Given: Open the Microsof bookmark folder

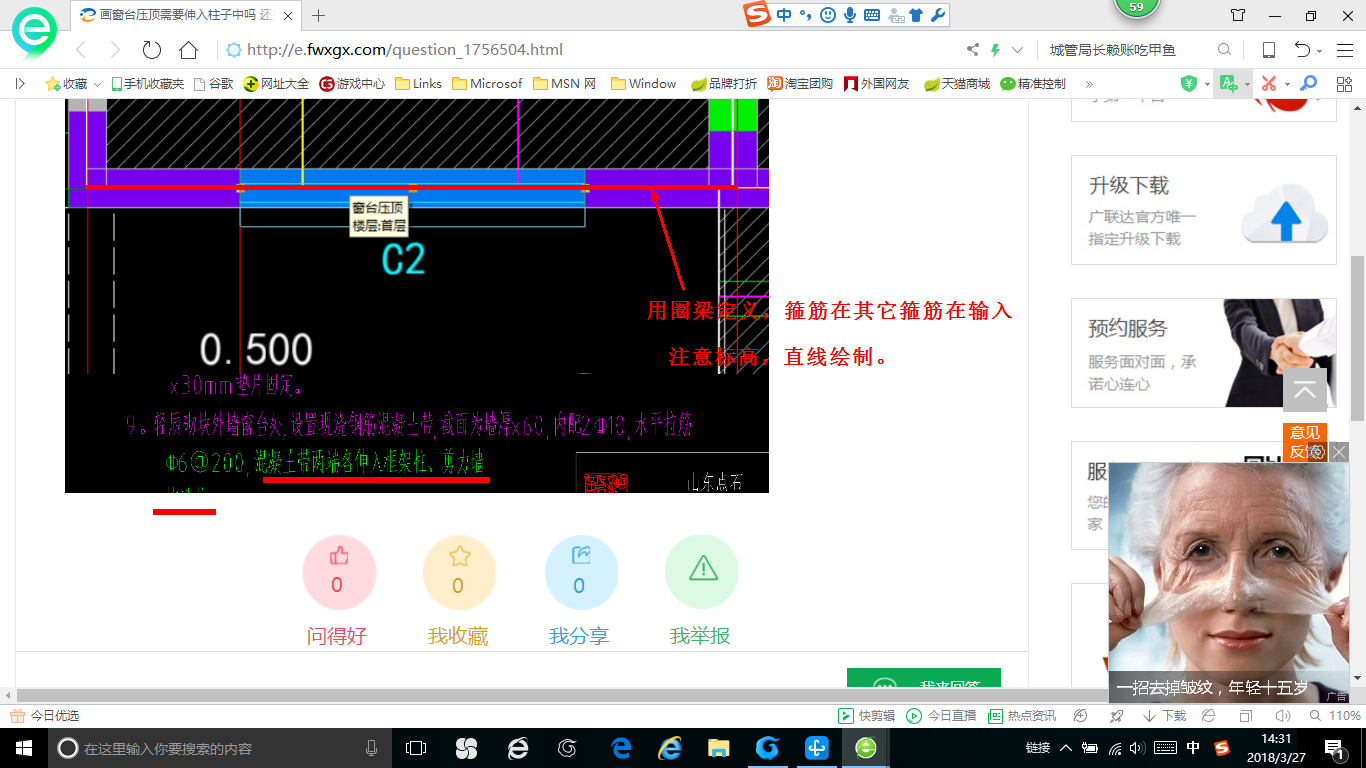Looking at the screenshot, I should point(487,84).
